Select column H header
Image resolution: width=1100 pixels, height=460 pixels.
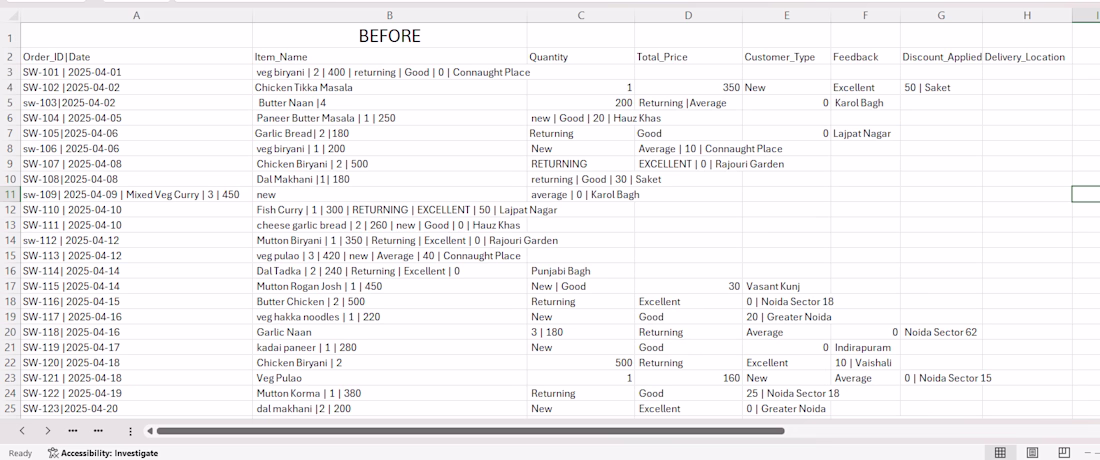[1027, 15]
